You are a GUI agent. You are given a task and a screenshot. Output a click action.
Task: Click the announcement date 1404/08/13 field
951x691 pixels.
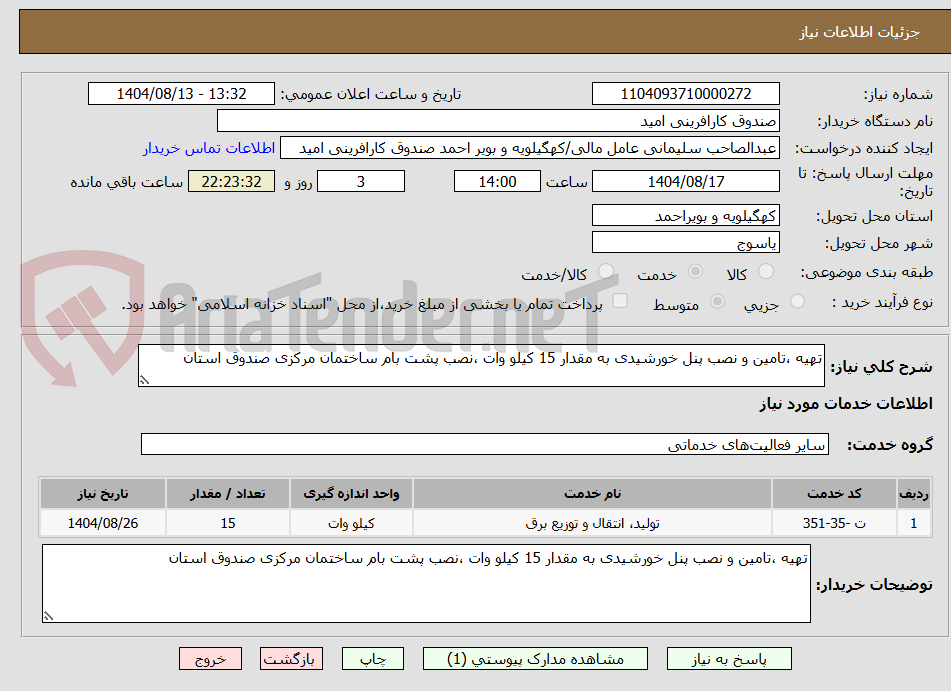pos(180,93)
